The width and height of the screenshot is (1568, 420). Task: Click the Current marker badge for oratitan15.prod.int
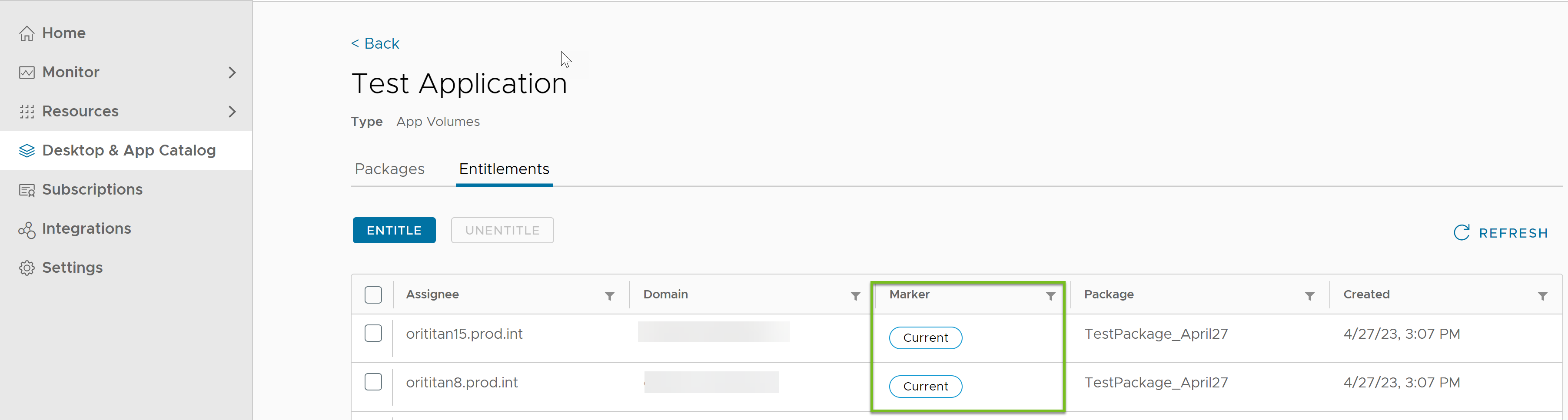pos(925,338)
